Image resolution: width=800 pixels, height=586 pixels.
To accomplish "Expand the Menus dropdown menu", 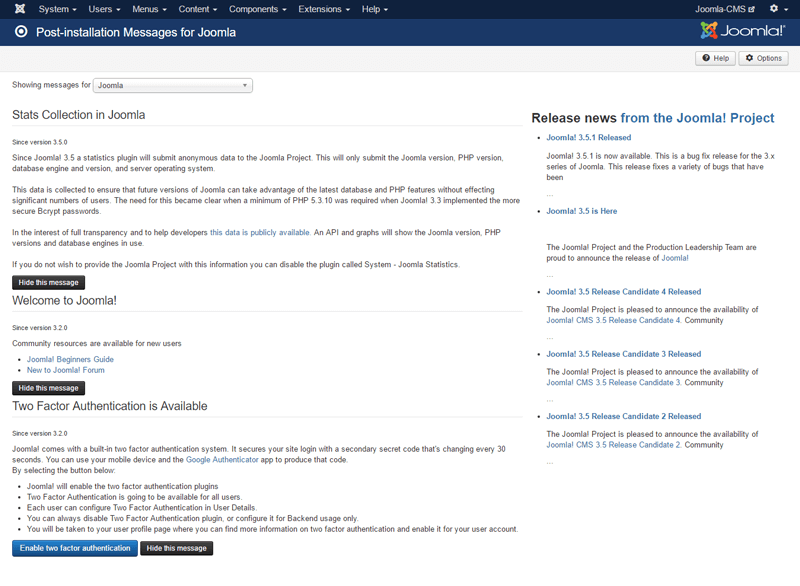I will pyautogui.click(x=149, y=9).
